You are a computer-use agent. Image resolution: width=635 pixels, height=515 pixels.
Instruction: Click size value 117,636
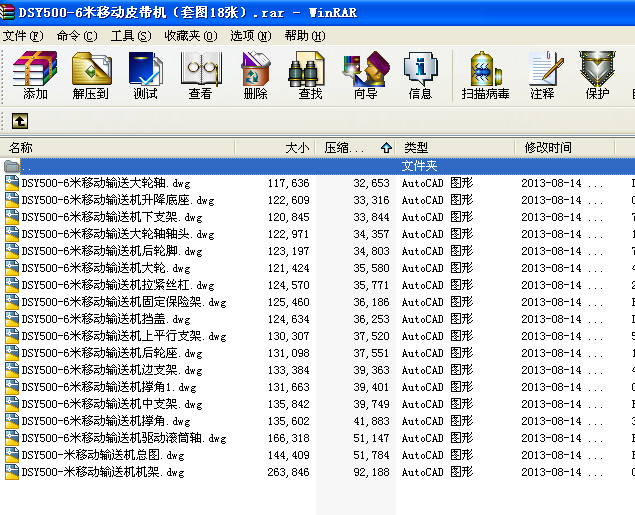(x=288, y=183)
